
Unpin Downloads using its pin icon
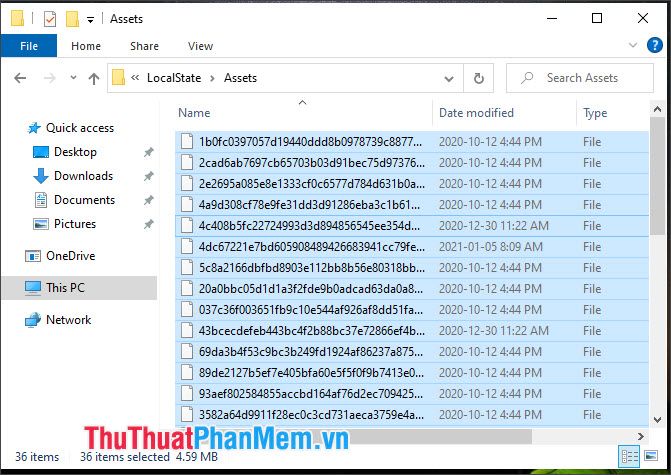(148, 176)
